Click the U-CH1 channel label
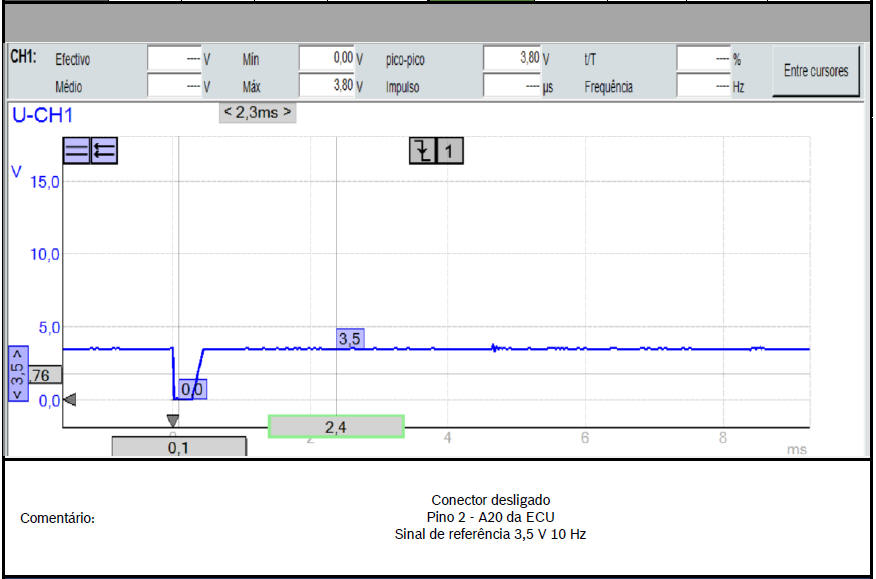The width and height of the screenshot is (876, 579). pyautogui.click(x=42, y=115)
